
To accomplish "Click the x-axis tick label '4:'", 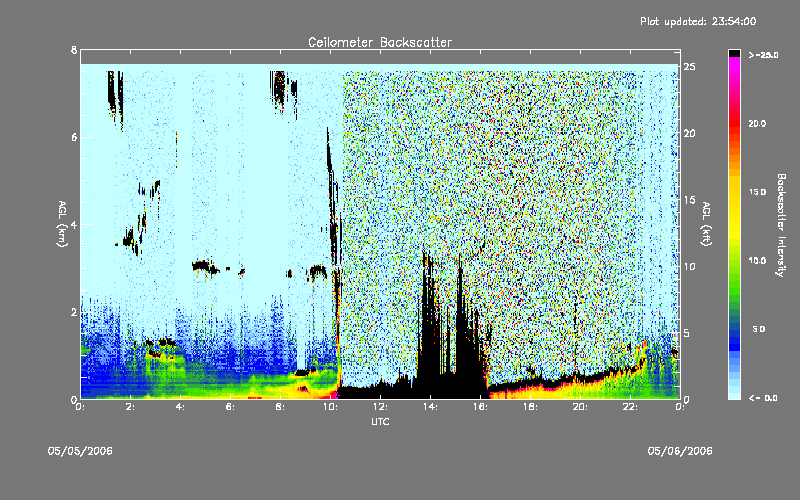I will (181, 407).
